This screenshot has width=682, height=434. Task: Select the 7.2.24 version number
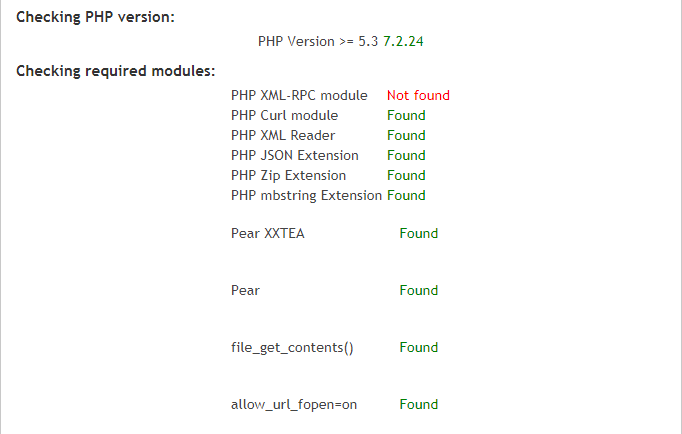pos(410,42)
